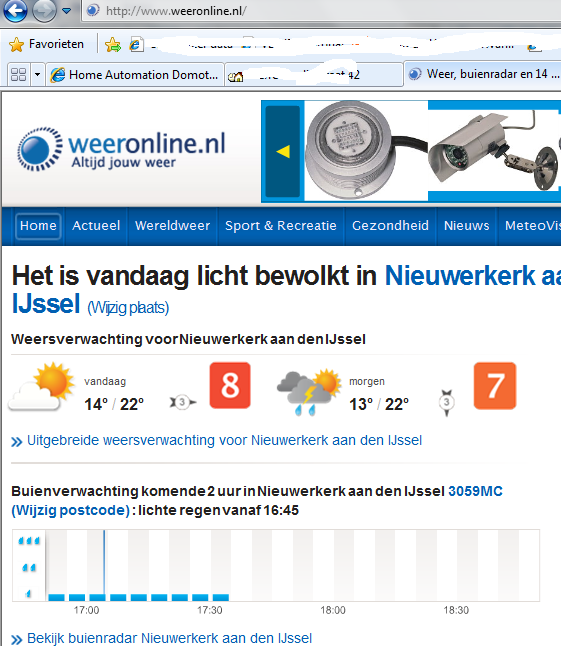Click the morgen label
561x646 pixels.
pos(367,382)
